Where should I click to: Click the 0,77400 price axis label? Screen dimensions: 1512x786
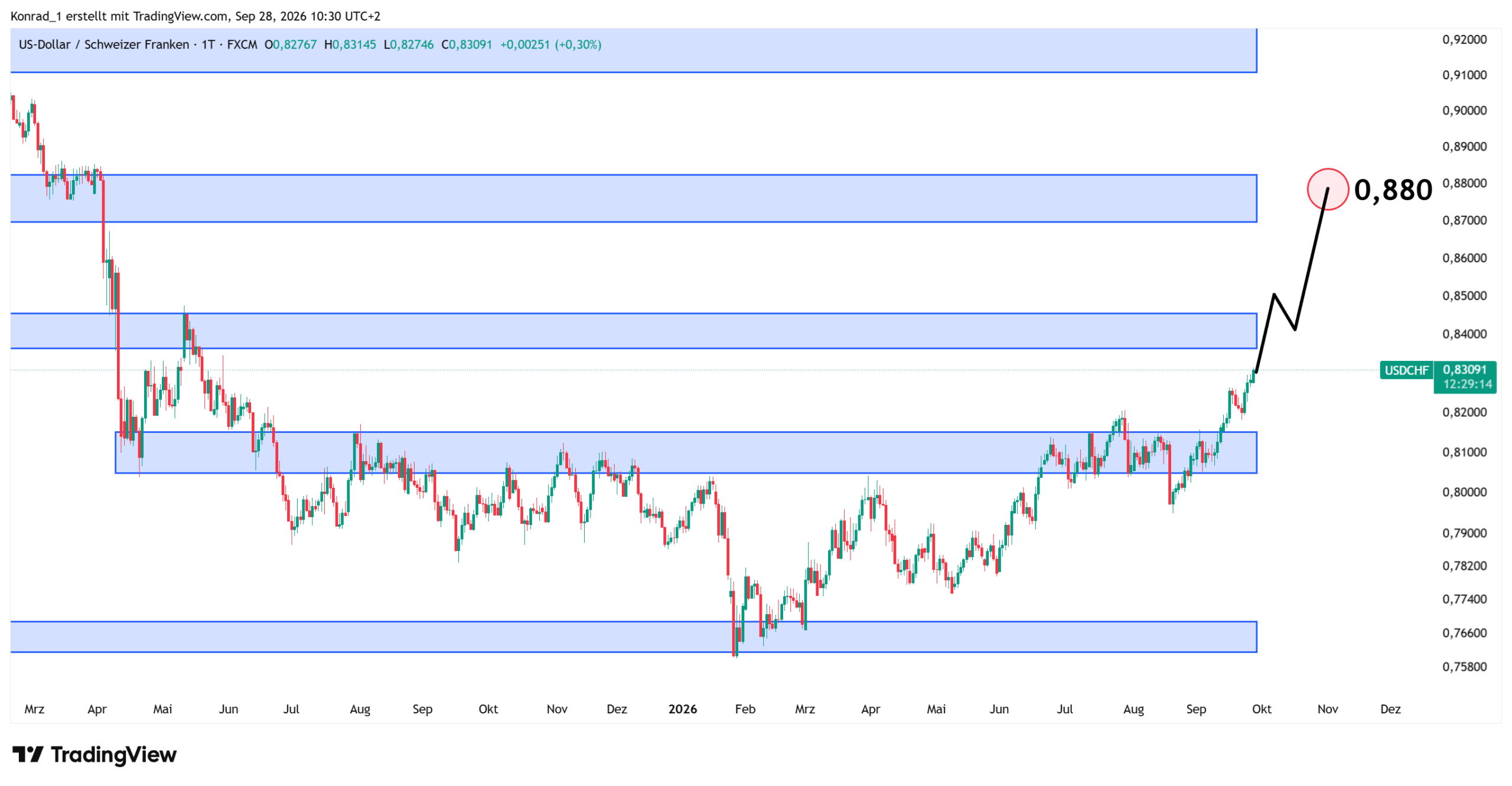coord(1464,599)
